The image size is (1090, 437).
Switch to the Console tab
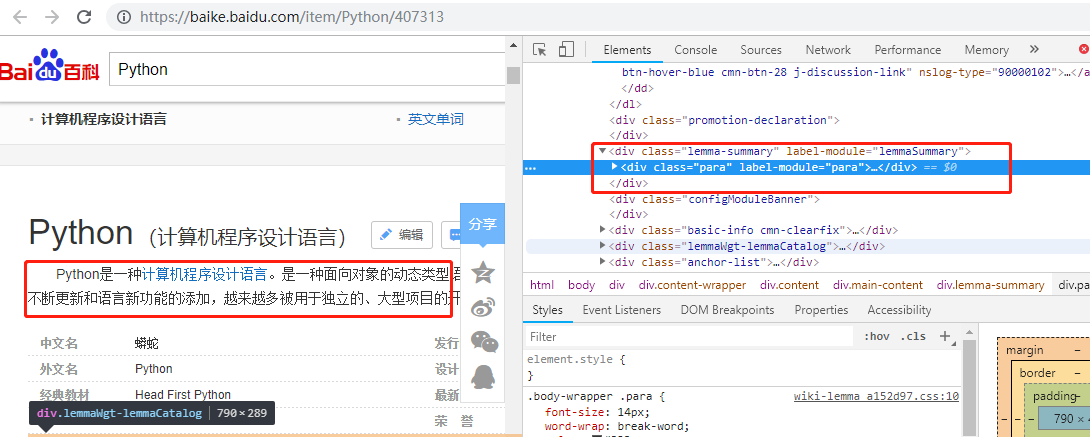point(695,50)
